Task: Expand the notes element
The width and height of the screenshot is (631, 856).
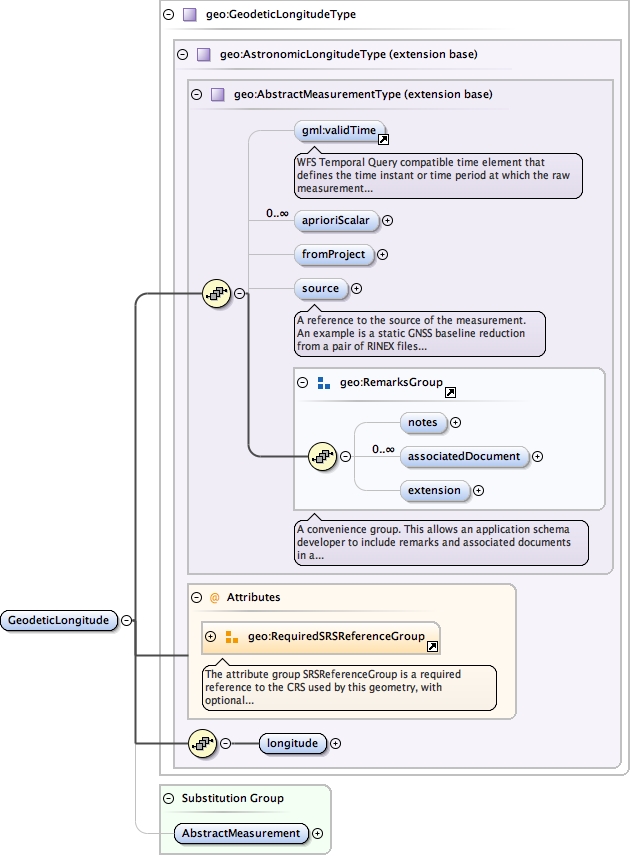Action: pyautogui.click(x=456, y=423)
